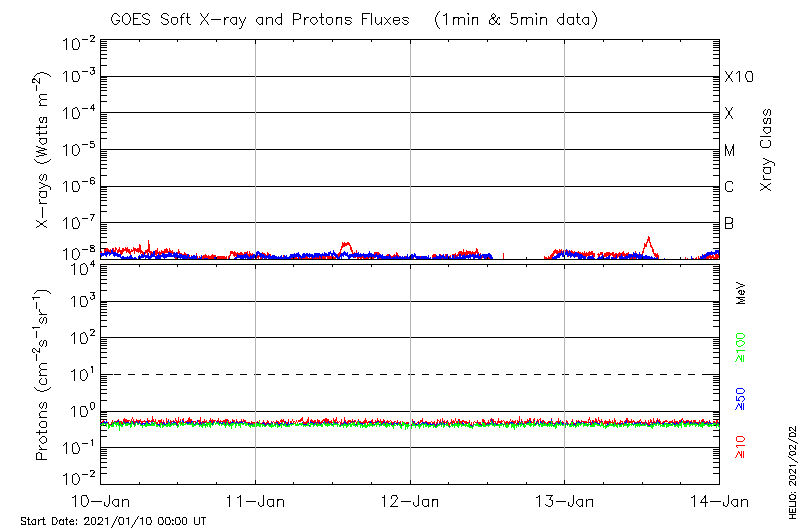800x530 pixels.
Task: Select the 12-Jan date label on the x-axis
Action: tap(410, 501)
